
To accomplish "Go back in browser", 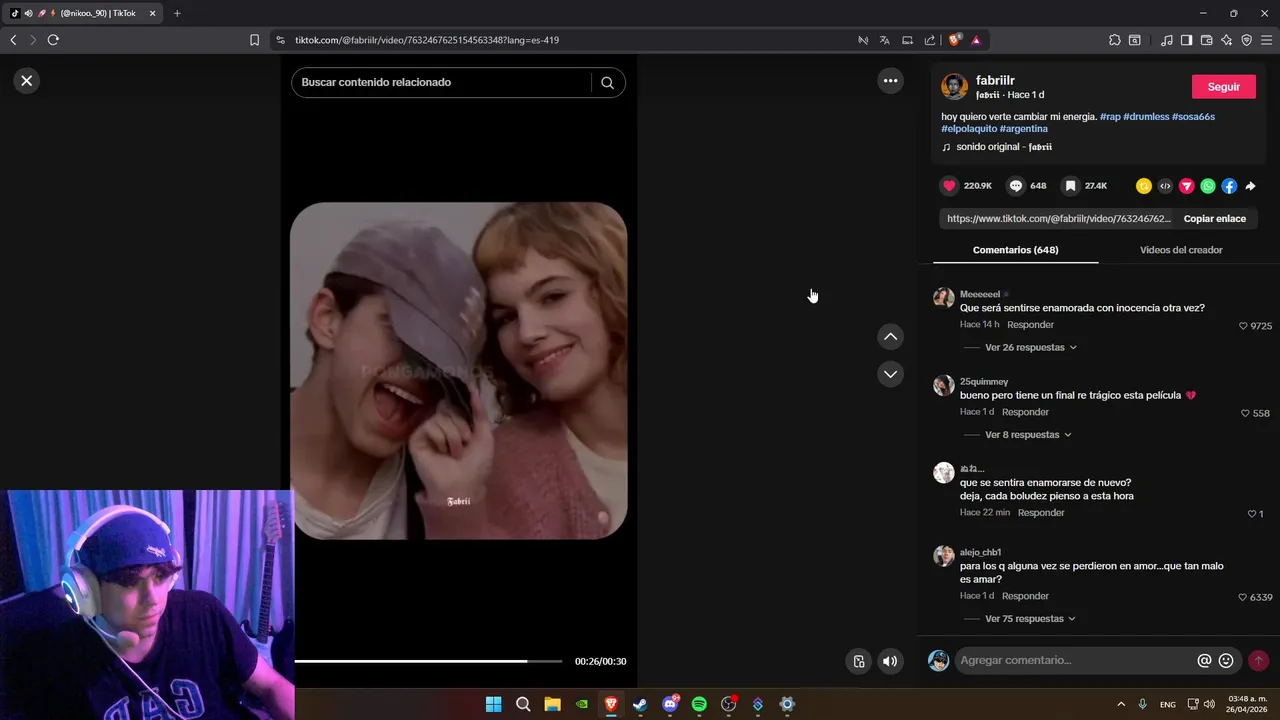I will [13, 40].
